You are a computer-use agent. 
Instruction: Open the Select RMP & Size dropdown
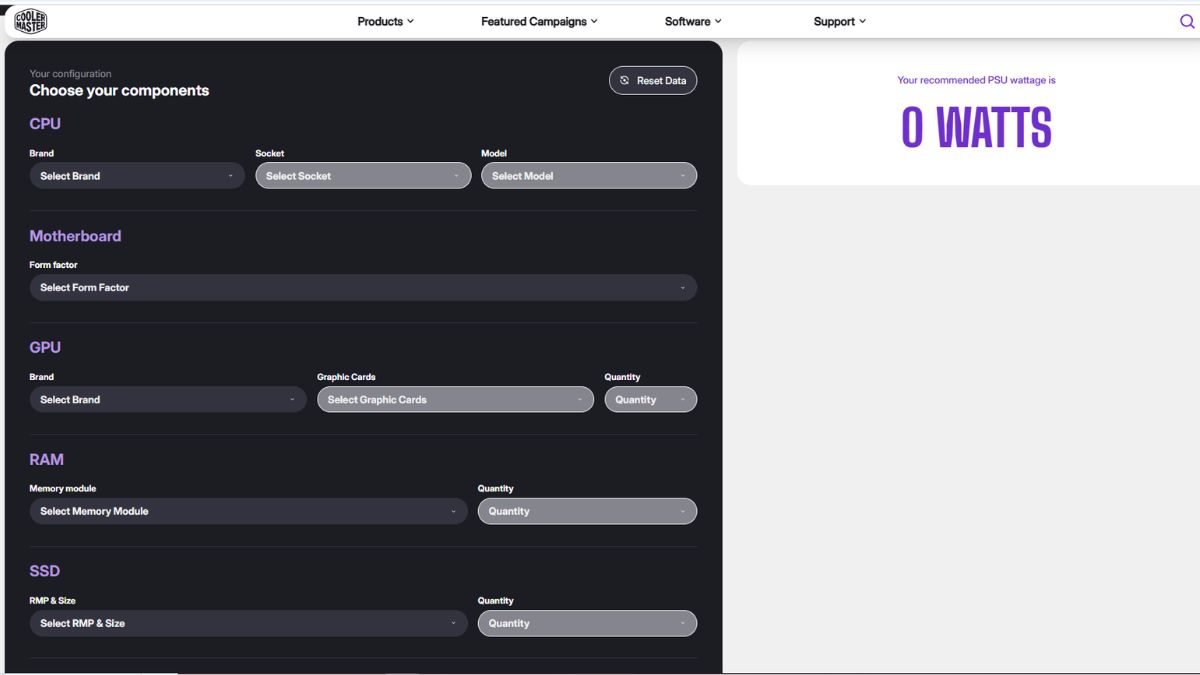(248, 623)
